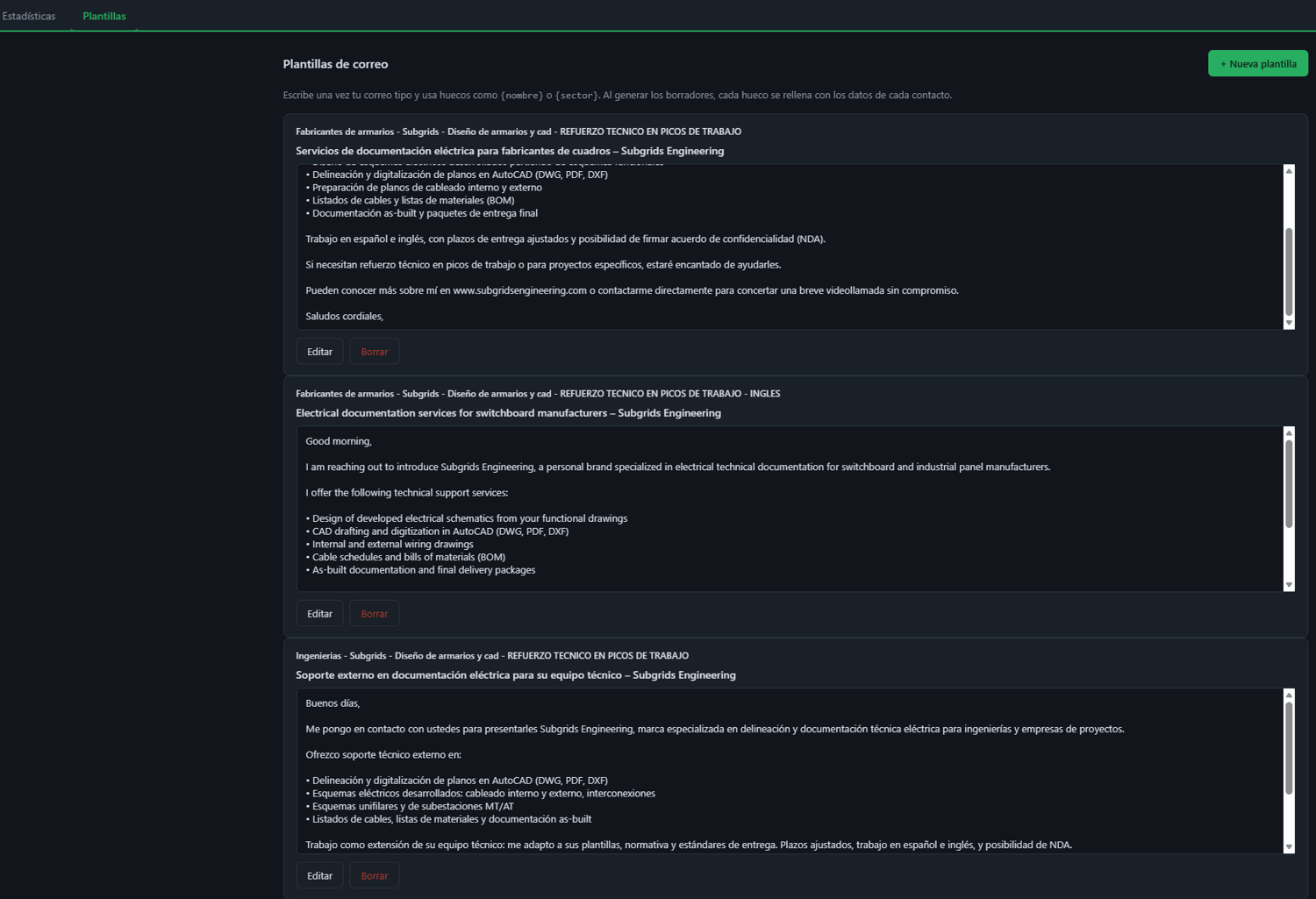Select the Electrical documentation services subject line
The height and width of the screenshot is (899, 1316).
pyautogui.click(x=508, y=413)
